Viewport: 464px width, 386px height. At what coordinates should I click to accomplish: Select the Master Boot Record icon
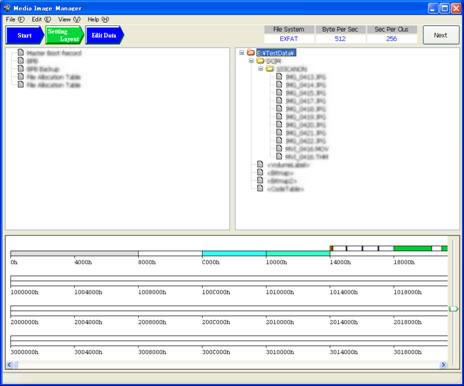[21, 53]
